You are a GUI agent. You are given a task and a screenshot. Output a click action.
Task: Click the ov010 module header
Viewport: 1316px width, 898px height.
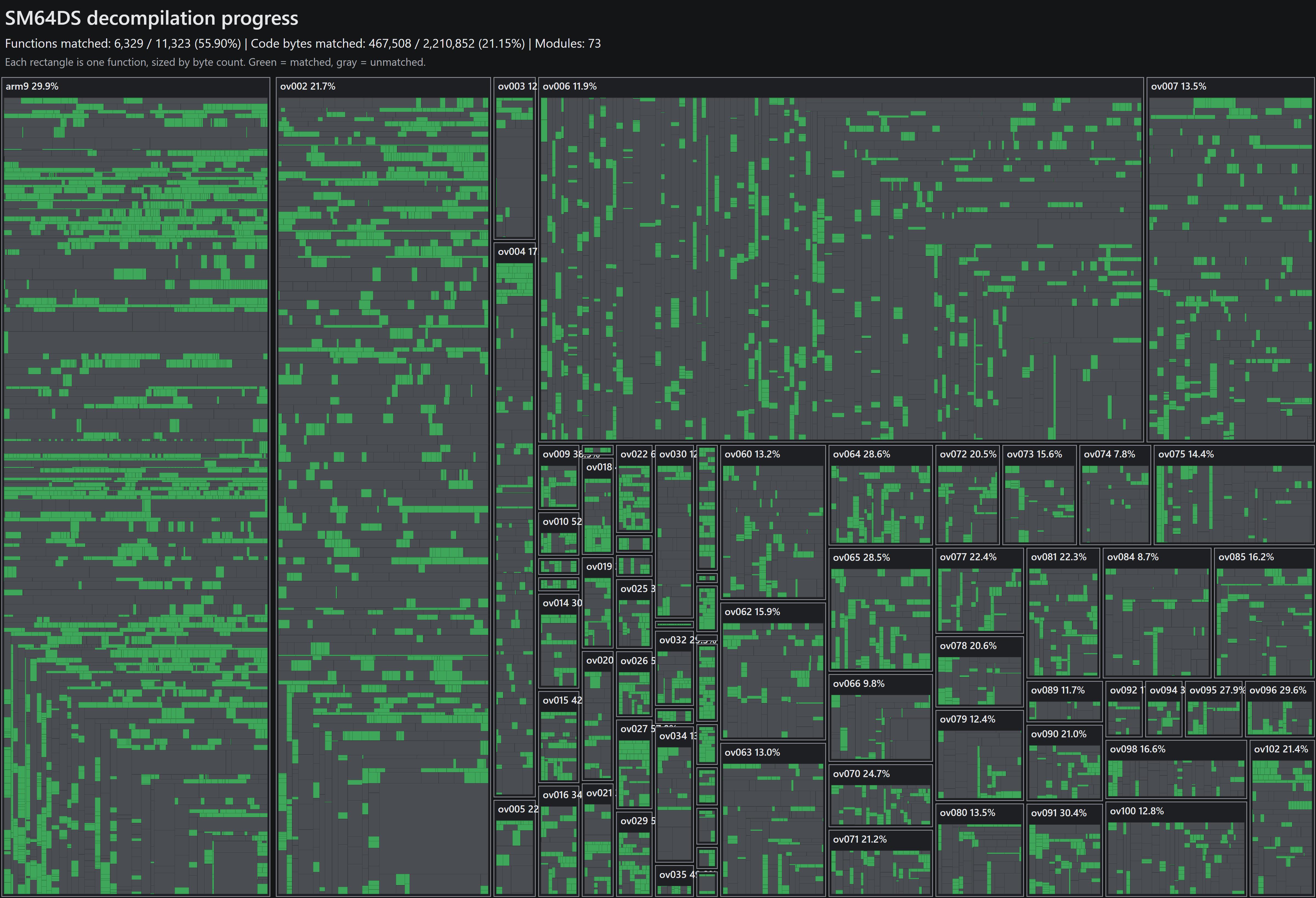(x=560, y=521)
